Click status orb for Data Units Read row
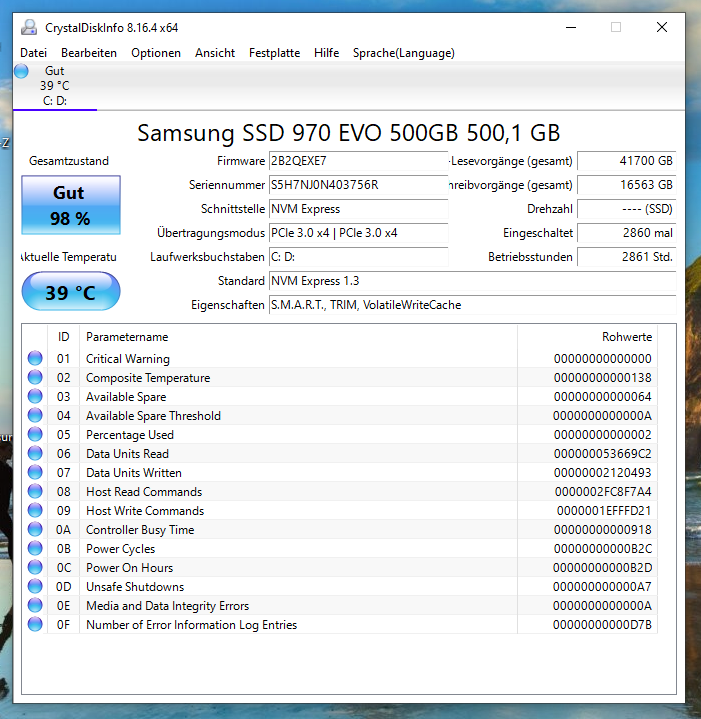This screenshot has width=701, height=719. point(35,453)
